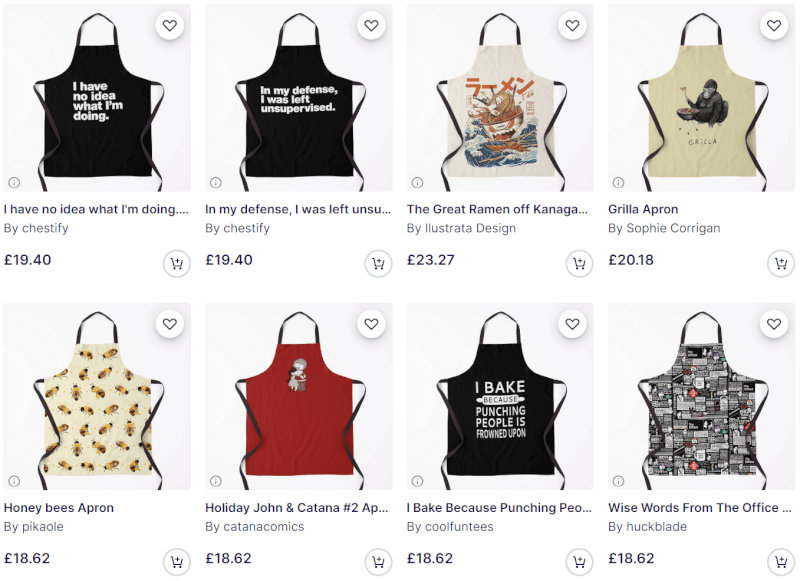Open Grilla Apron product title
Viewport: 800px width, 581px height.
[x=643, y=209]
